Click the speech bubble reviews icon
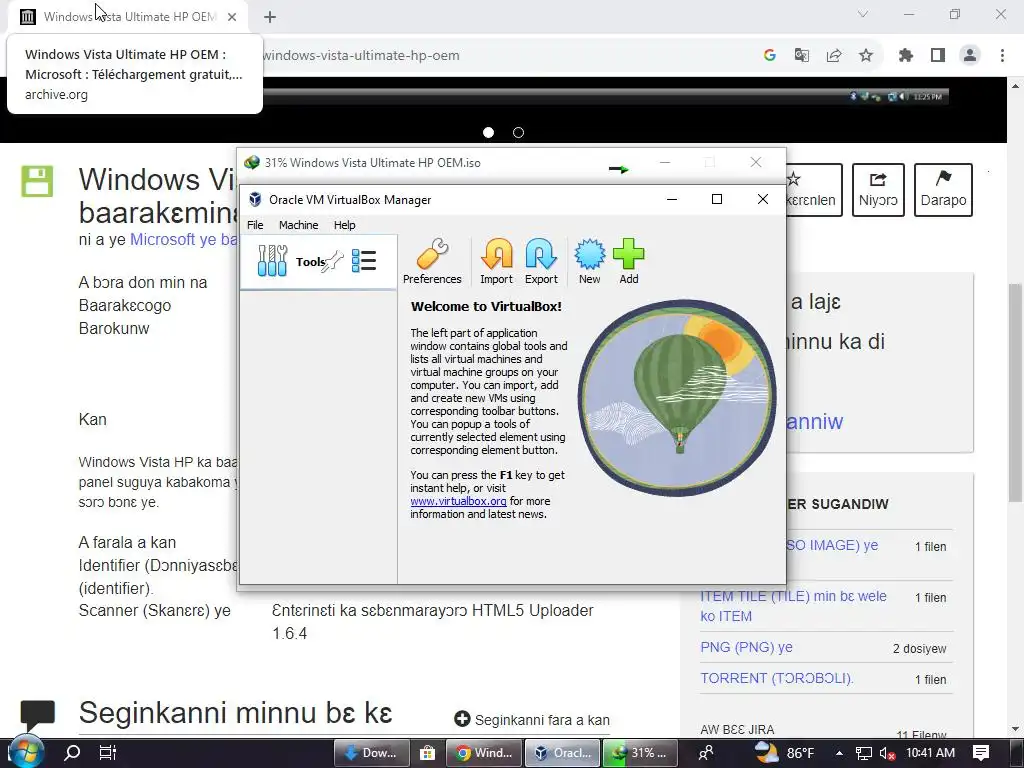This screenshot has width=1024, height=768. pyautogui.click(x=38, y=714)
